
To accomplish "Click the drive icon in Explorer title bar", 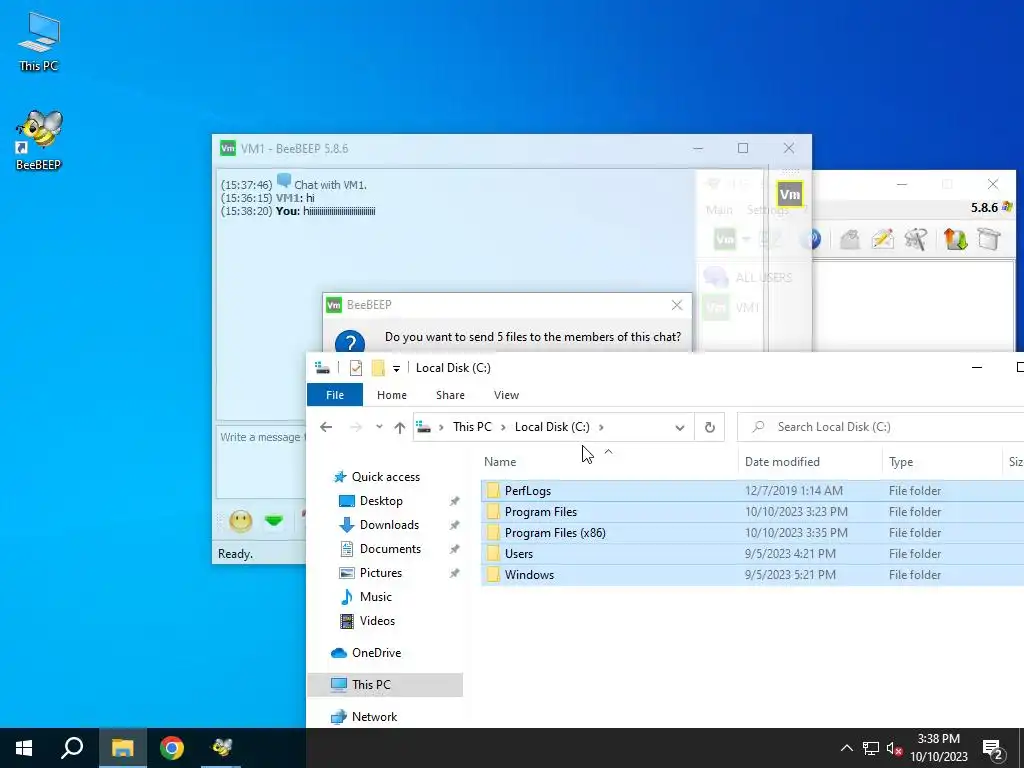I will [x=322, y=368].
